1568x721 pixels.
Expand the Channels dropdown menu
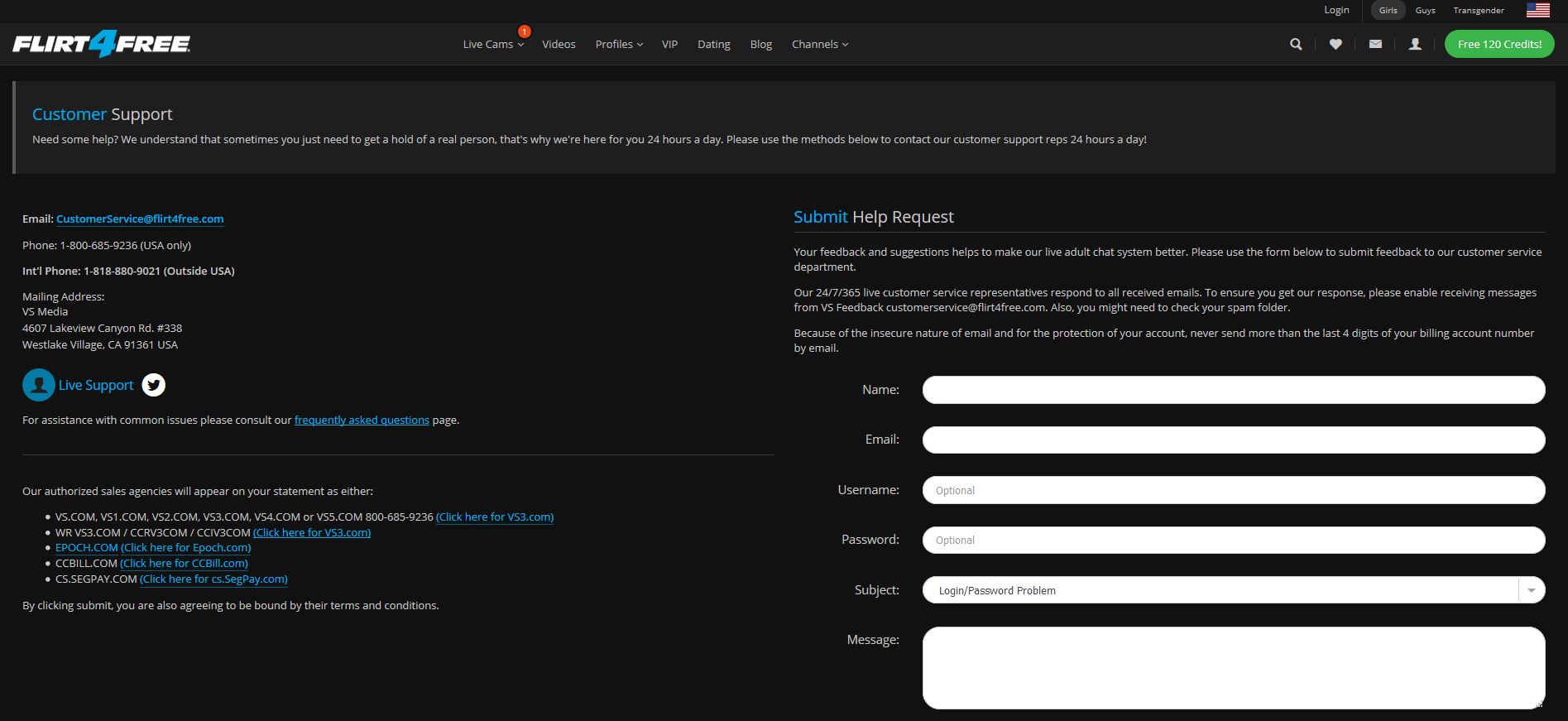tap(820, 45)
